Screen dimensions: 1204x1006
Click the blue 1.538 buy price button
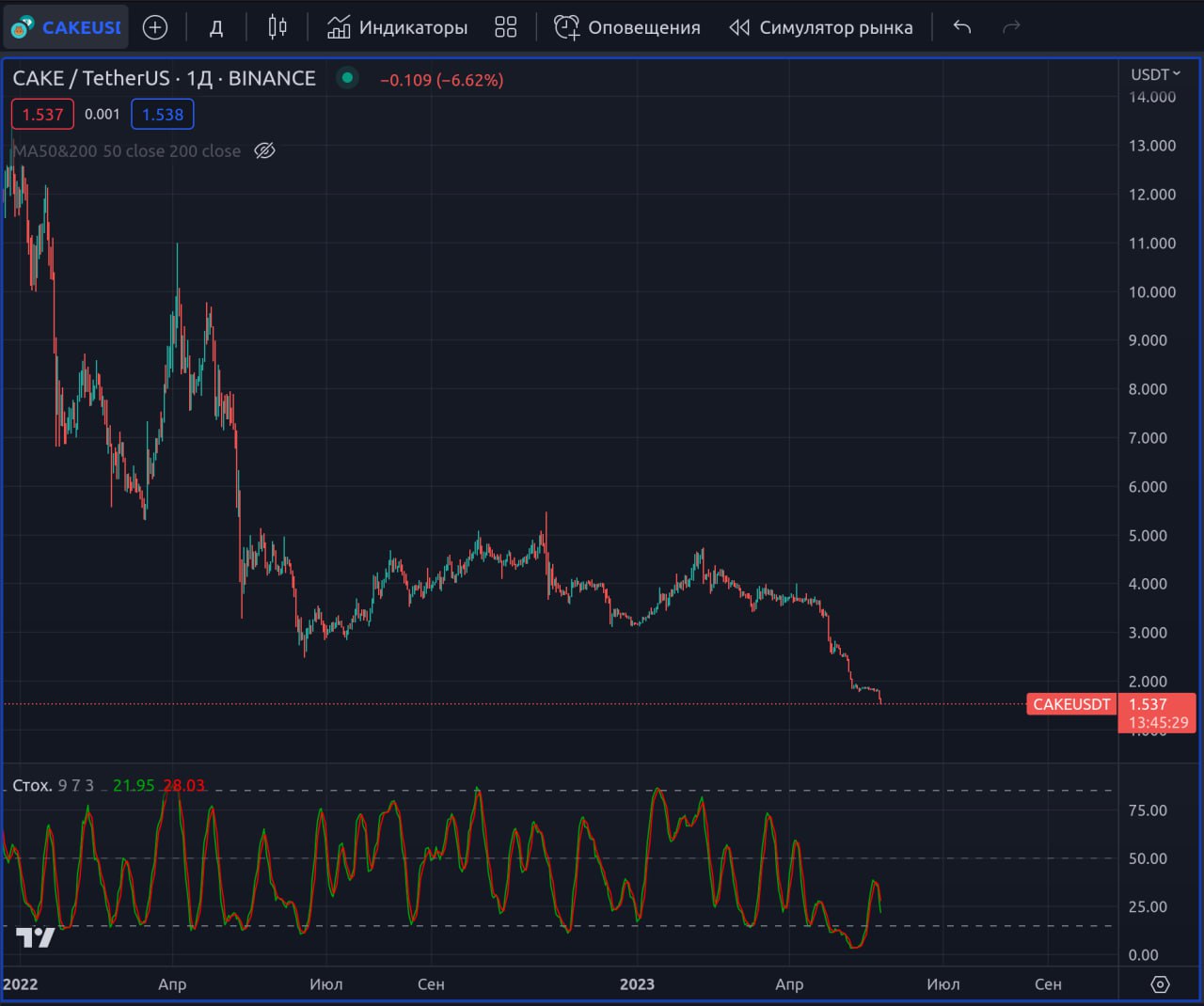[x=163, y=115]
